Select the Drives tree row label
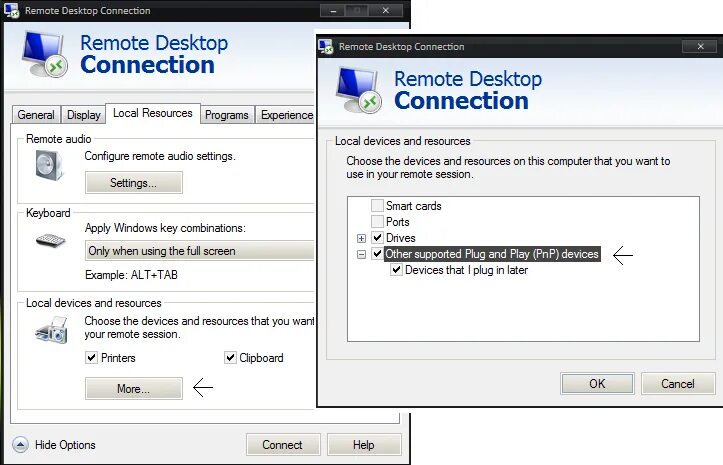This screenshot has height=465, width=723. 401,238
